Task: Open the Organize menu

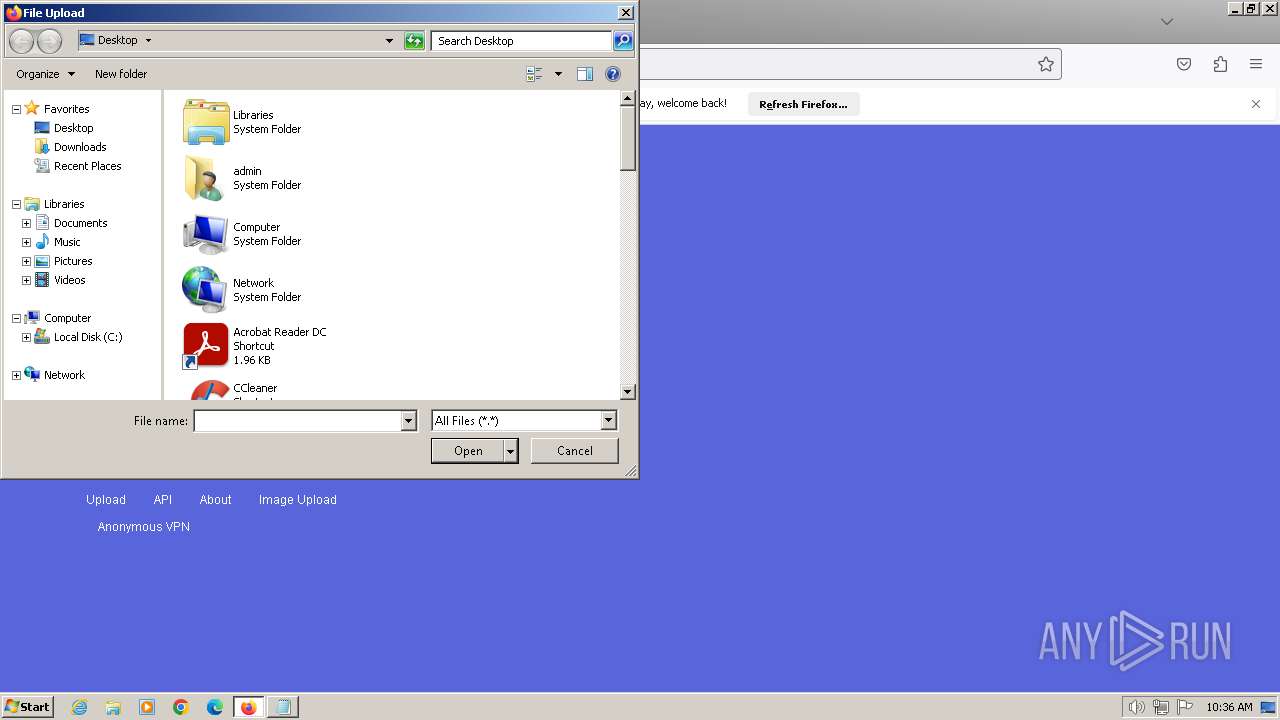Action: coord(45,74)
